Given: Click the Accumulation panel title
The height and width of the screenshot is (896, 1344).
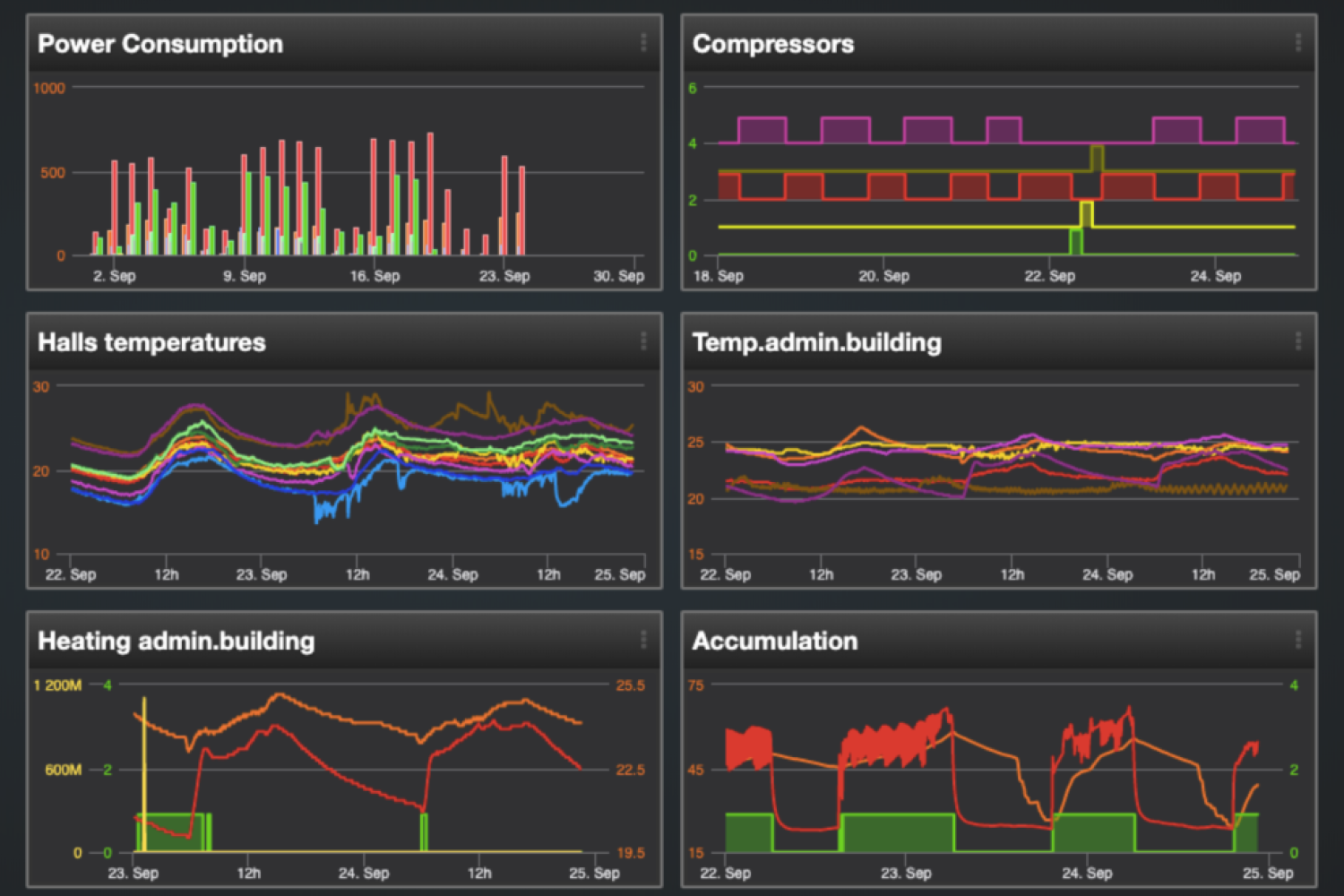Looking at the screenshot, I should tap(775, 641).
